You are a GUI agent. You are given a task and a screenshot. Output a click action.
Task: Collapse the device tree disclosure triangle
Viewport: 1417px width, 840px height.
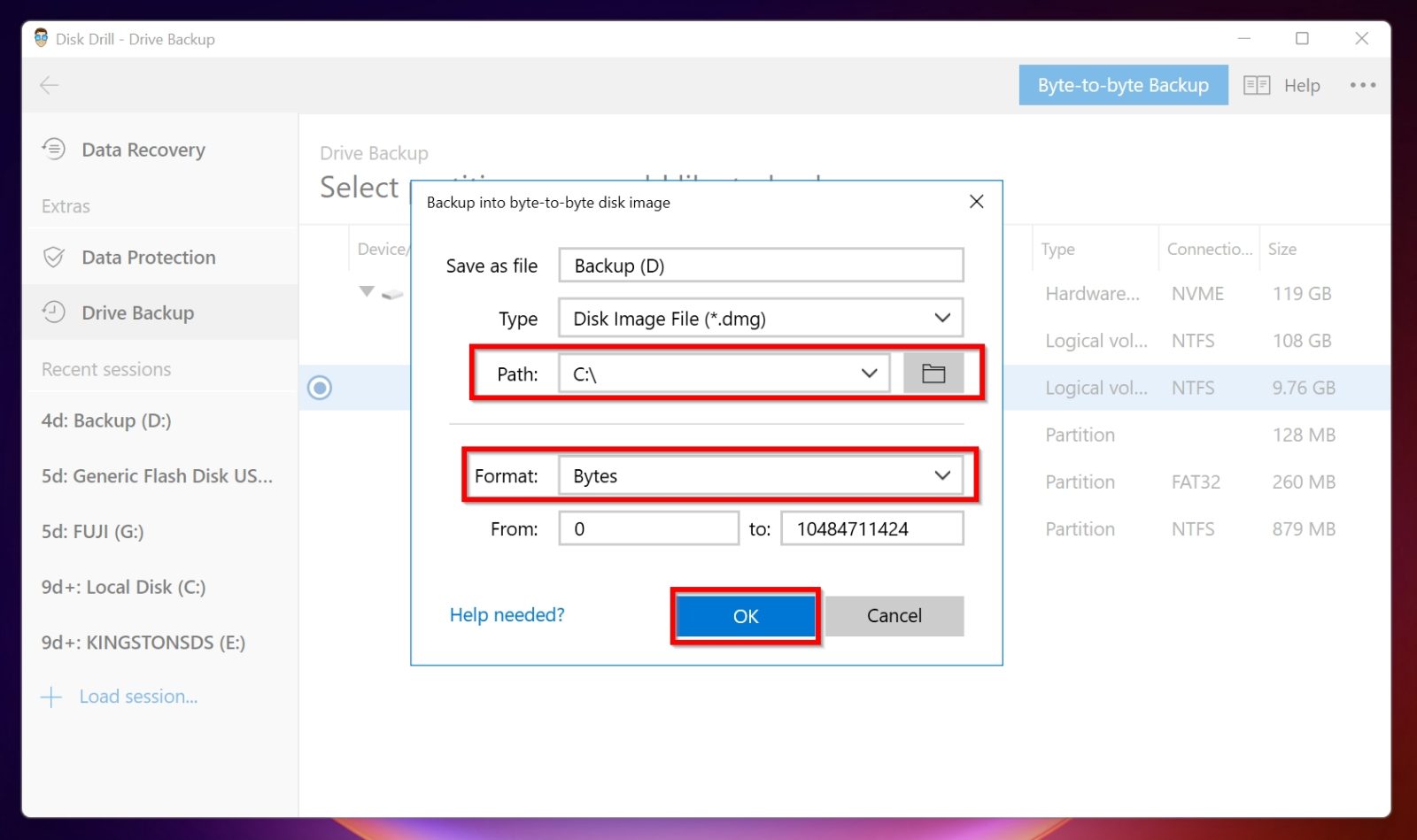click(366, 290)
